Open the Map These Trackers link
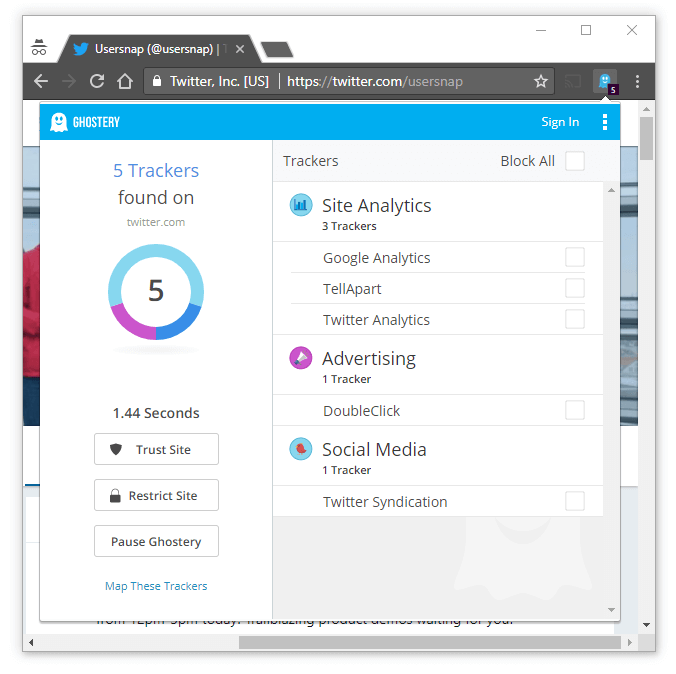676x674 pixels. click(156, 586)
